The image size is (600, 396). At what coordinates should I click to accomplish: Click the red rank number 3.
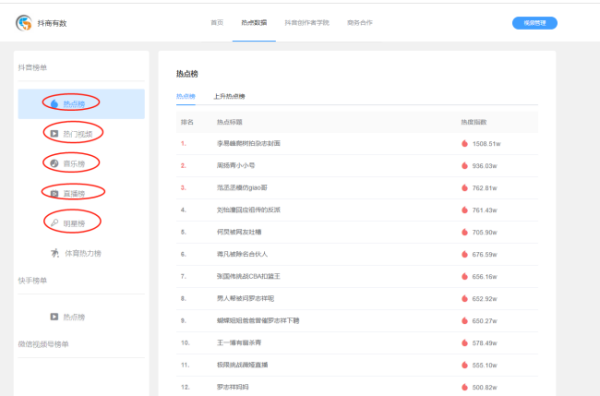coord(183,188)
